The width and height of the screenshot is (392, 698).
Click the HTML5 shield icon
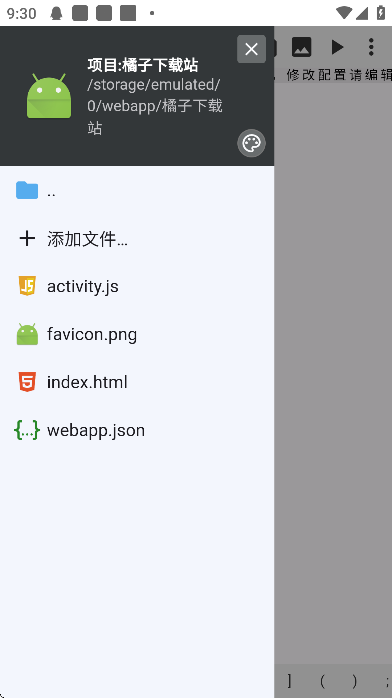coord(27,382)
